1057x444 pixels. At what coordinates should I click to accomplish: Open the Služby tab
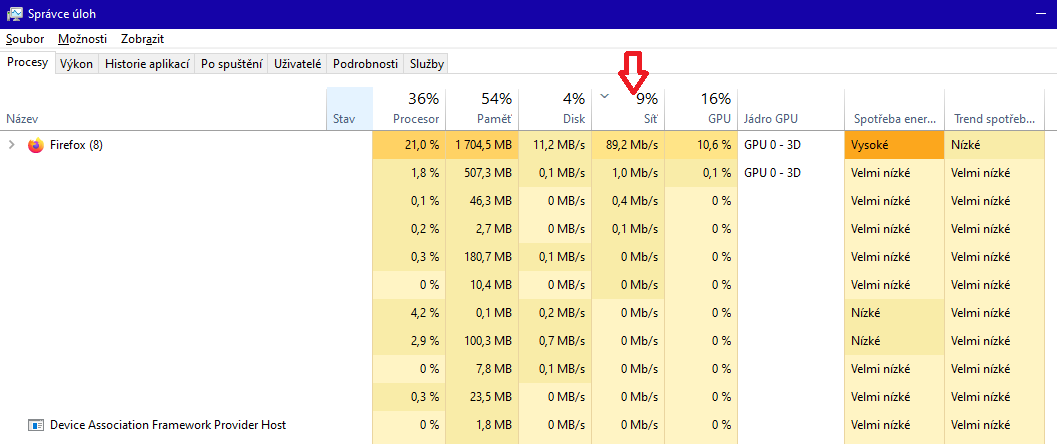click(x=427, y=63)
